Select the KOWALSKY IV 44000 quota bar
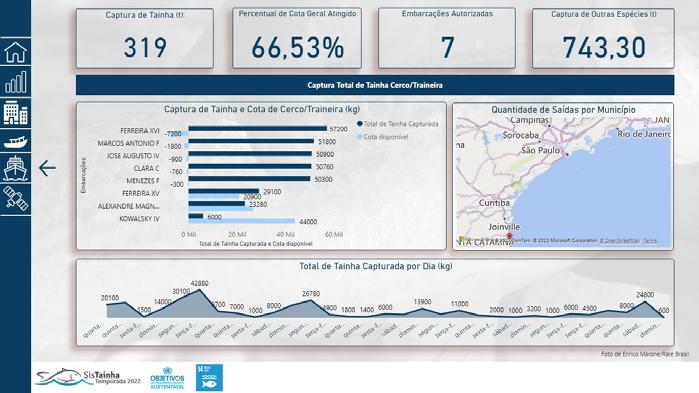 [242, 221]
